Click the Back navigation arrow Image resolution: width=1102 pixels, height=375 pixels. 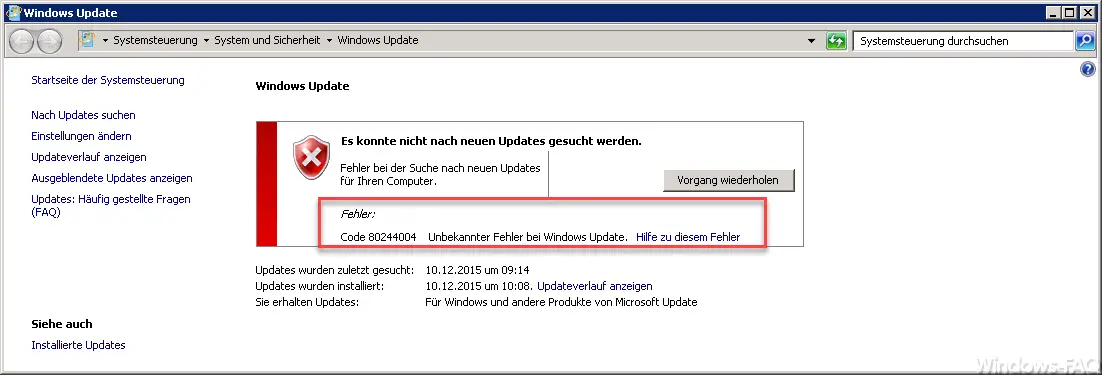point(21,41)
